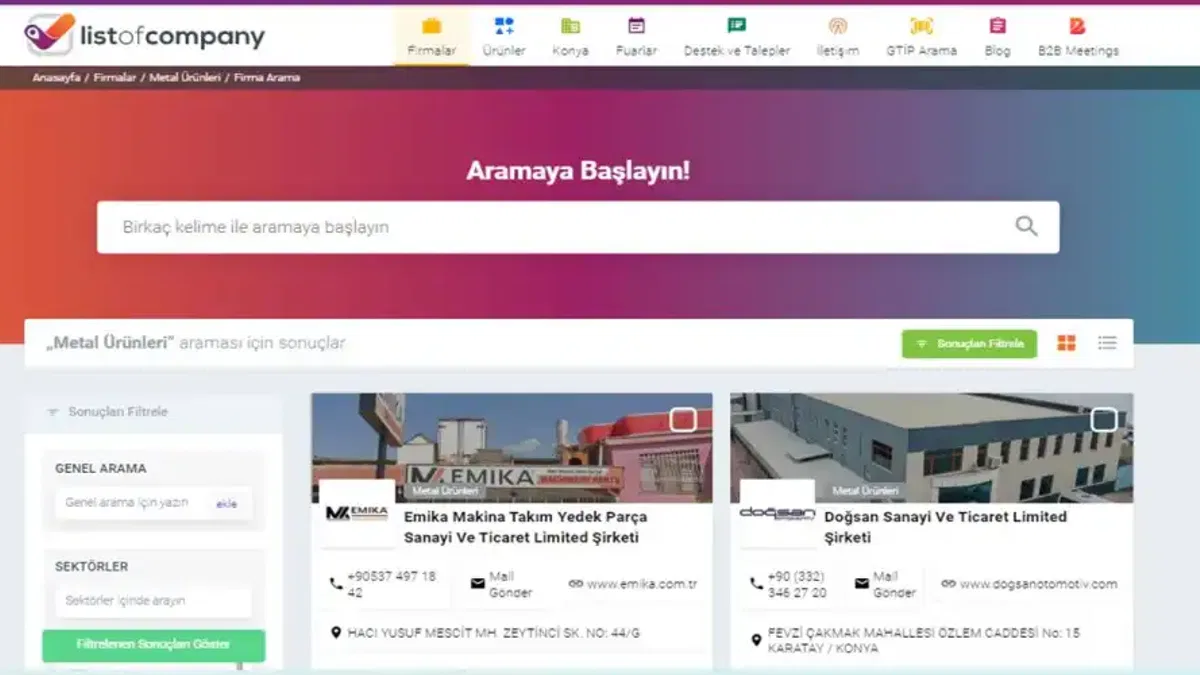Click Metal Ürünleri tag on Doğsan card
The image size is (1200, 675).
(x=866, y=491)
